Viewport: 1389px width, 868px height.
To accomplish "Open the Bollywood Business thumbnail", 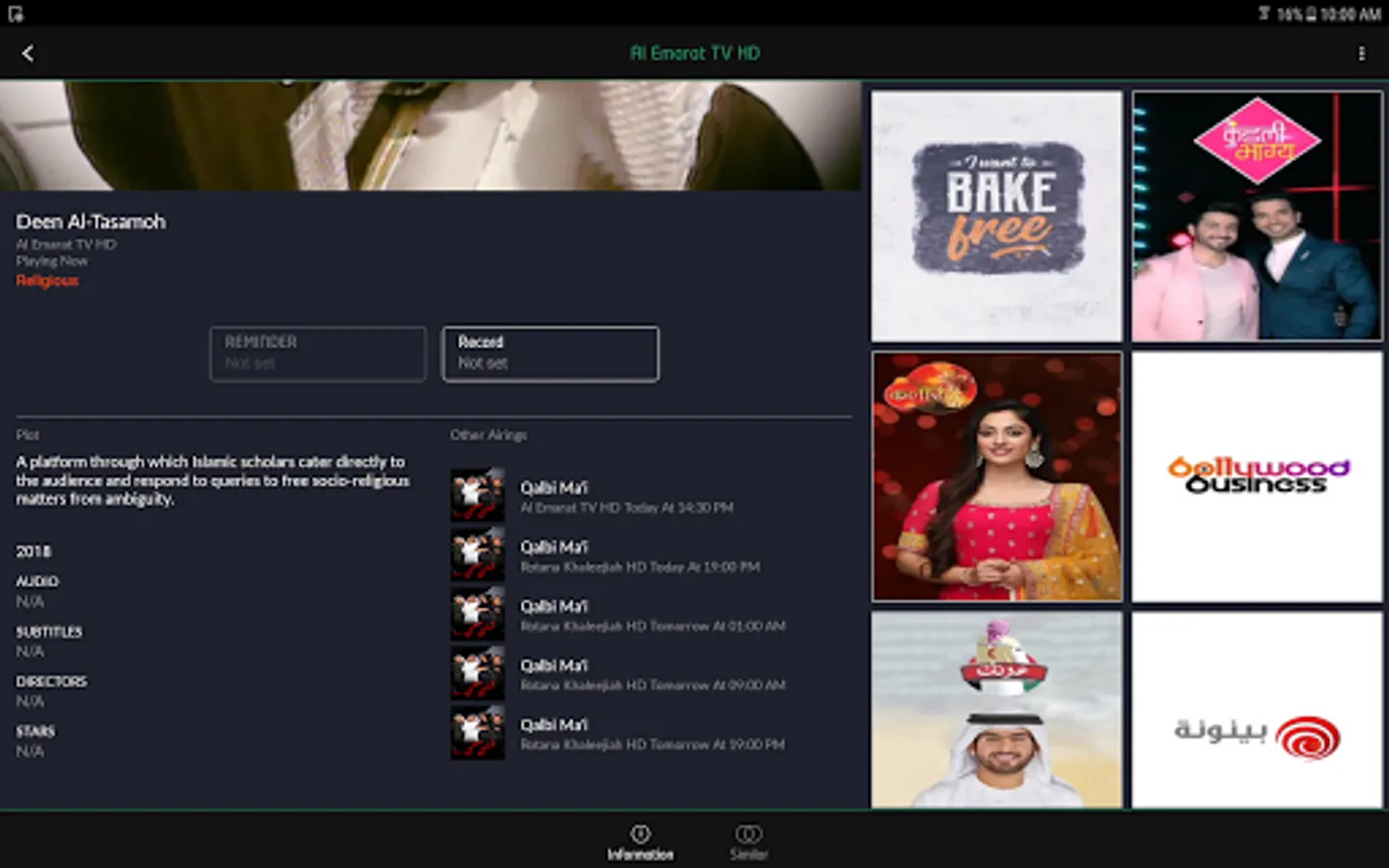I will pyautogui.click(x=1257, y=476).
